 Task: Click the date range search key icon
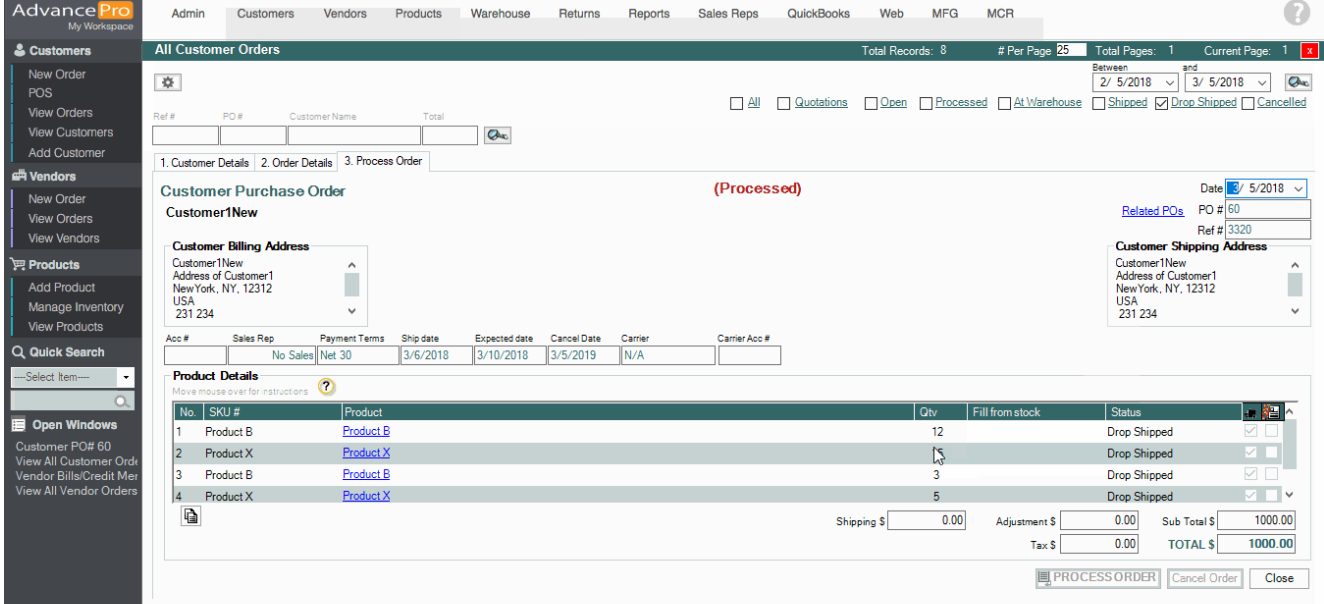pos(1299,82)
